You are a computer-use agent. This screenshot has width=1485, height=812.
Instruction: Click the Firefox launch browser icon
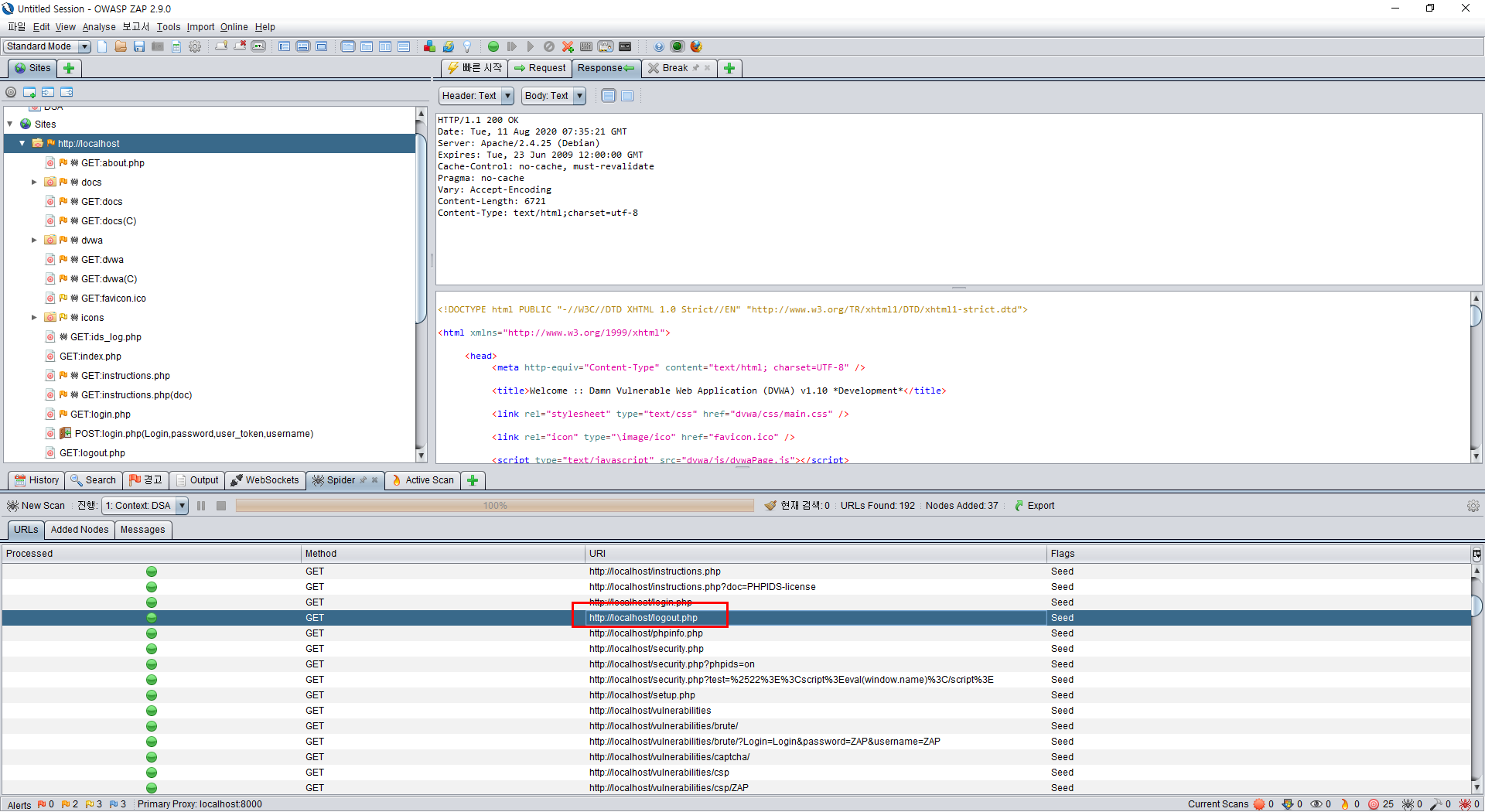pos(696,46)
